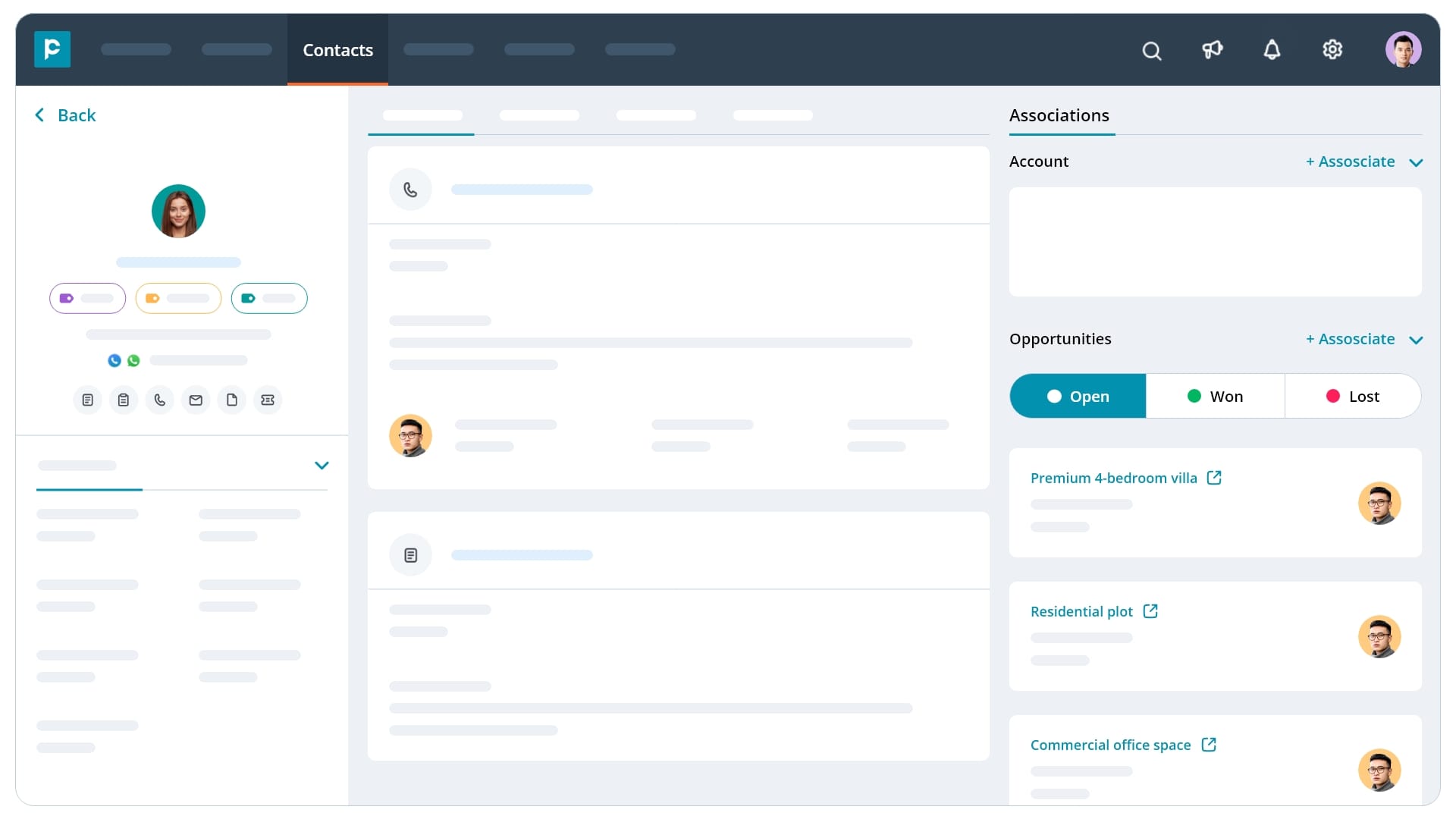Switch opportunities filter to Lost
This screenshot has width=1456, height=819.
[1352, 397]
